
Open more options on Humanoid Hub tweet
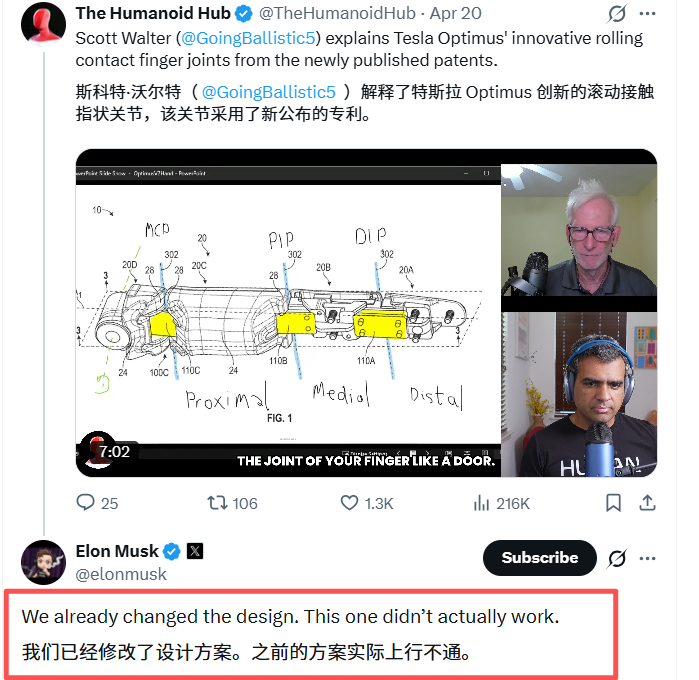click(647, 13)
